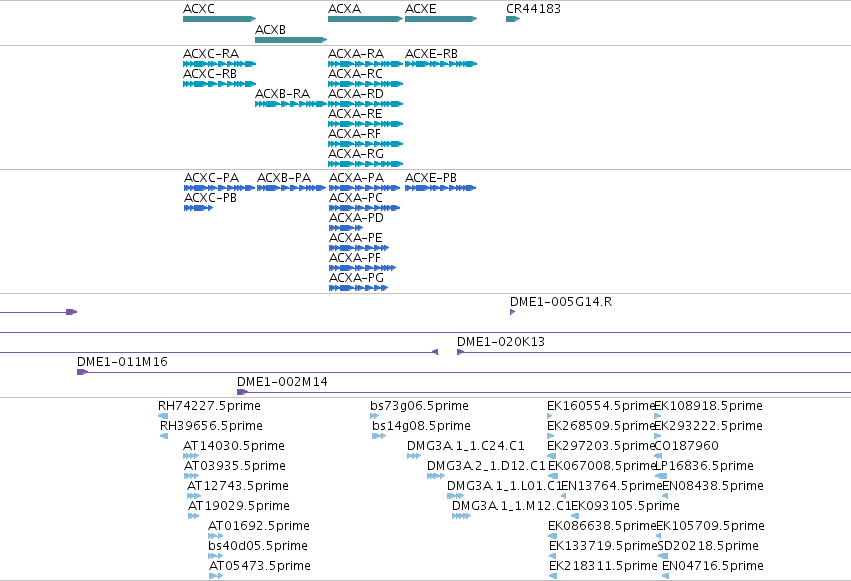Click the EK067008.5prime label
This screenshot has height=581, width=851.
pos(602,466)
